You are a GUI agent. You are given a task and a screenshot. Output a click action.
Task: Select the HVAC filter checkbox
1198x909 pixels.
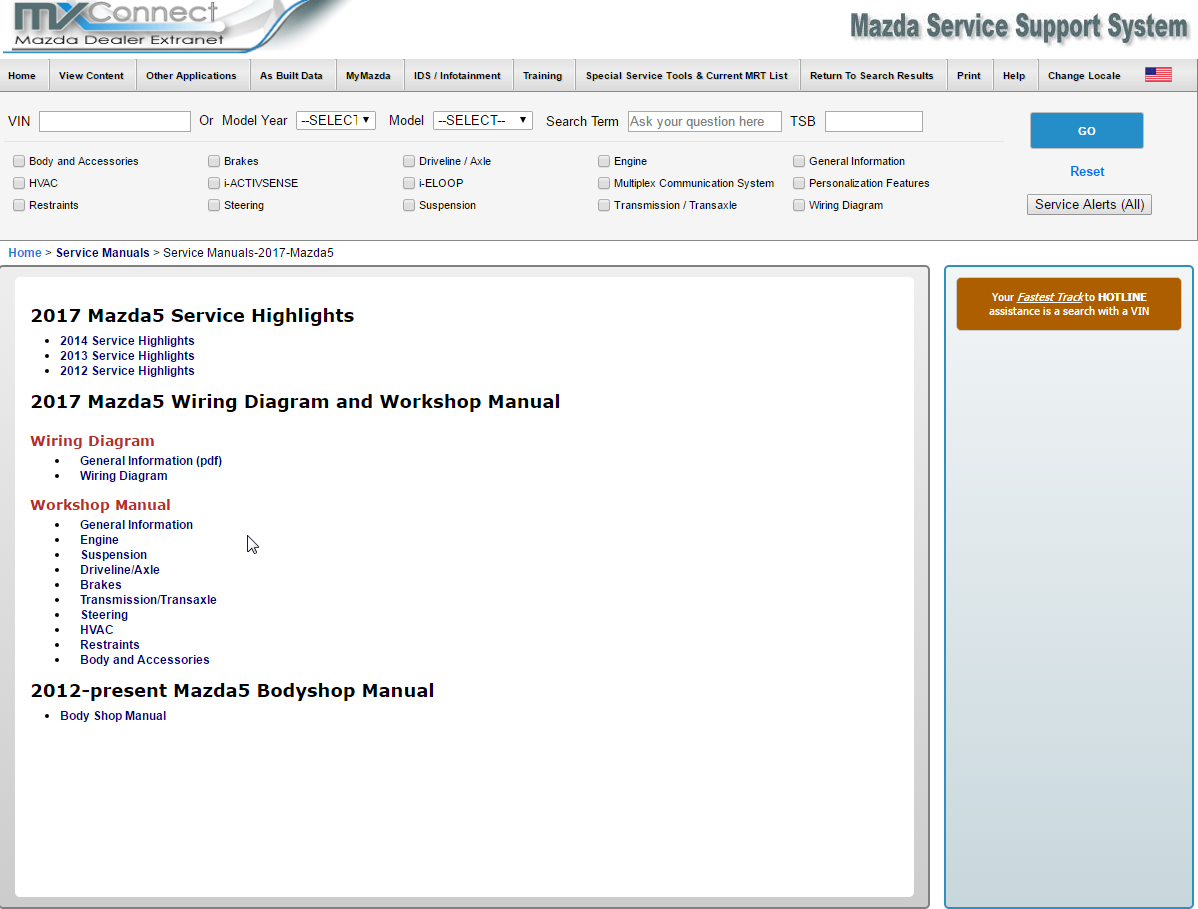pos(19,183)
